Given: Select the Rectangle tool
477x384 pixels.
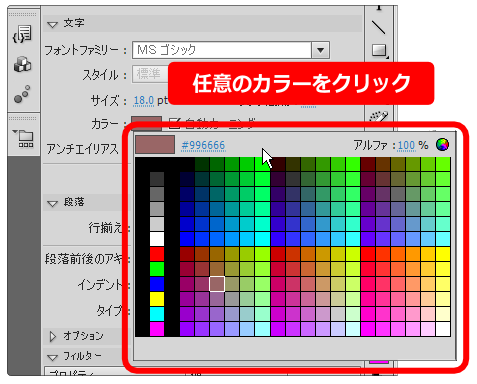Looking at the screenshot, I should [x=380, y=51].
